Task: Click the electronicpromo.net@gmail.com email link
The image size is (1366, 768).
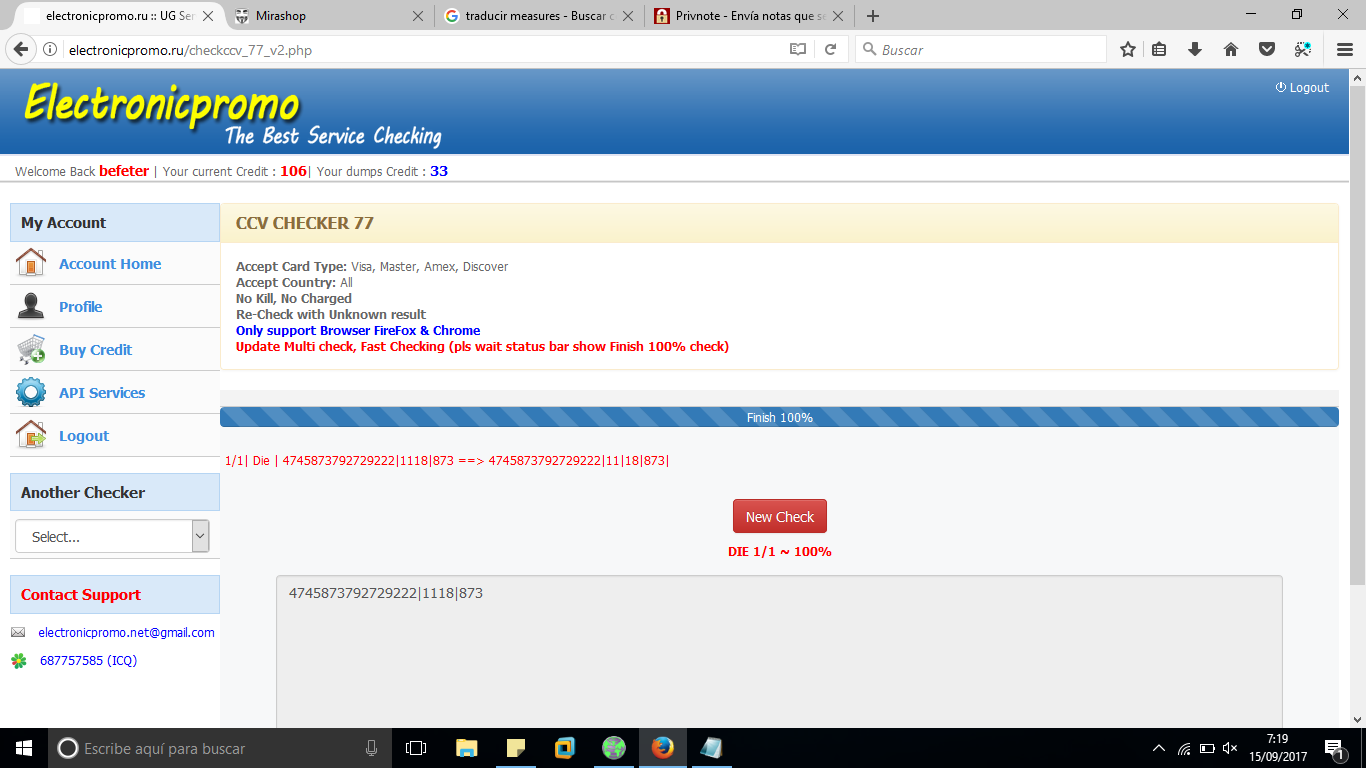Action: [126, 633]
